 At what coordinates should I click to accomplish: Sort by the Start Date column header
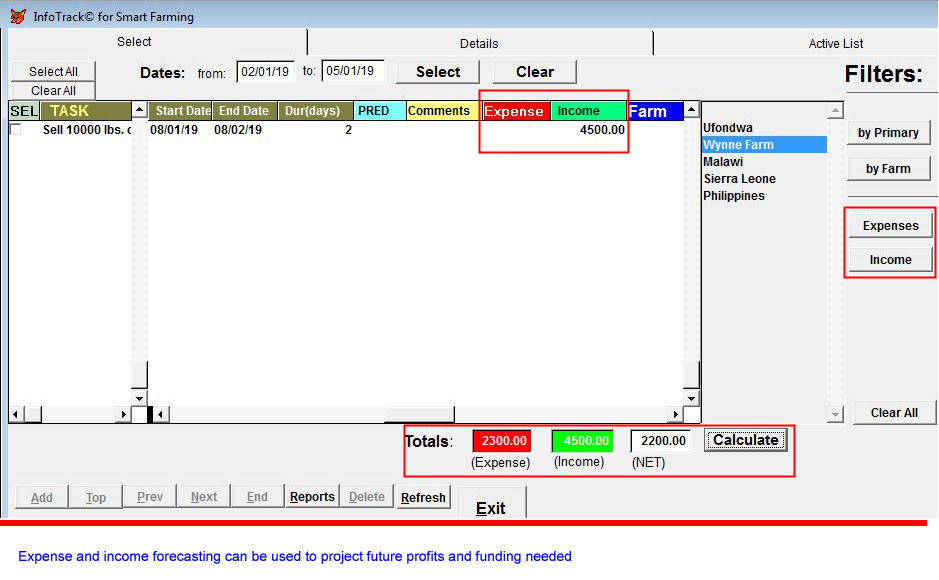pyautogui.click(x=181, y=111)
